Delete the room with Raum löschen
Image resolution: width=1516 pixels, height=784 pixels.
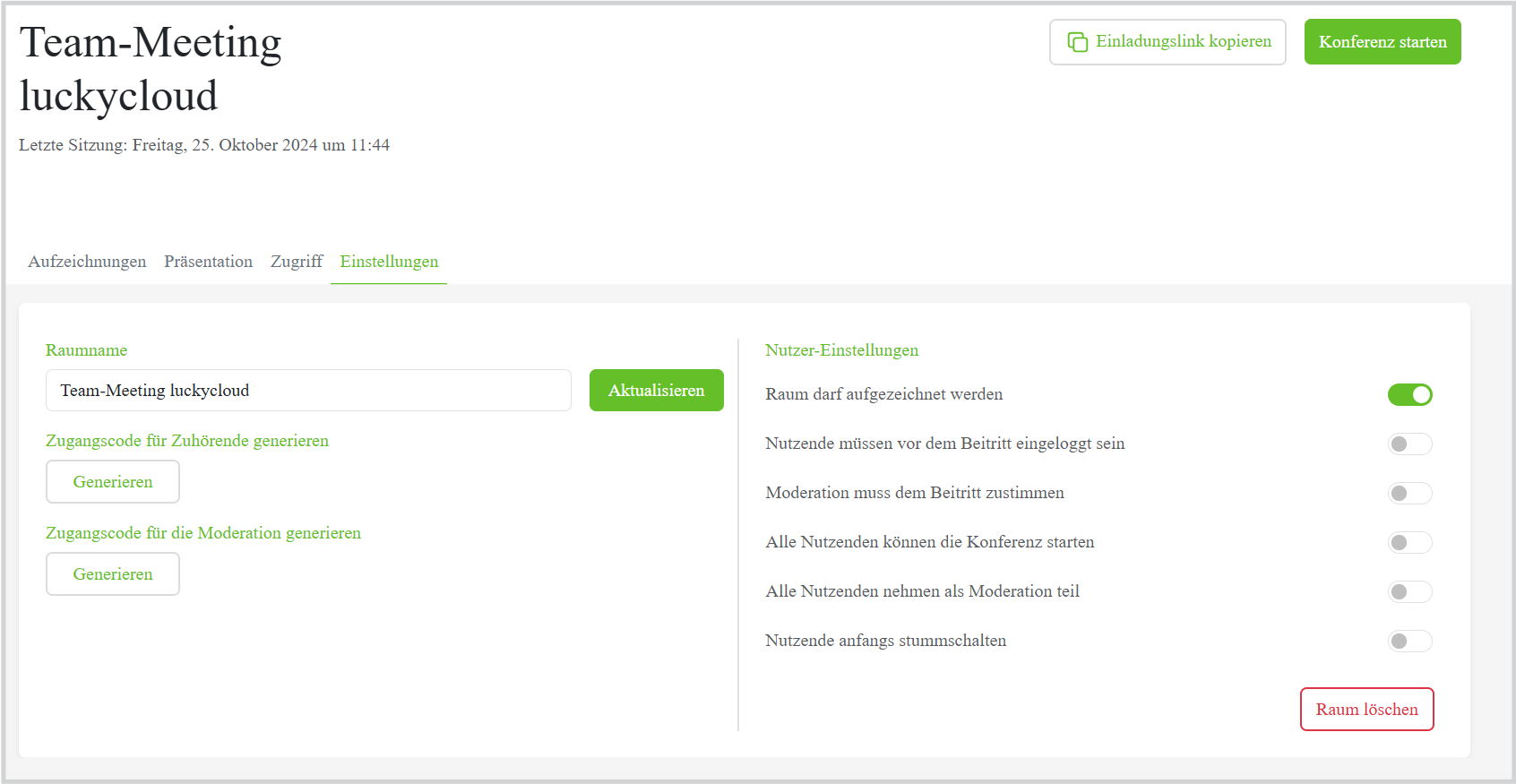coord(1367,710)
